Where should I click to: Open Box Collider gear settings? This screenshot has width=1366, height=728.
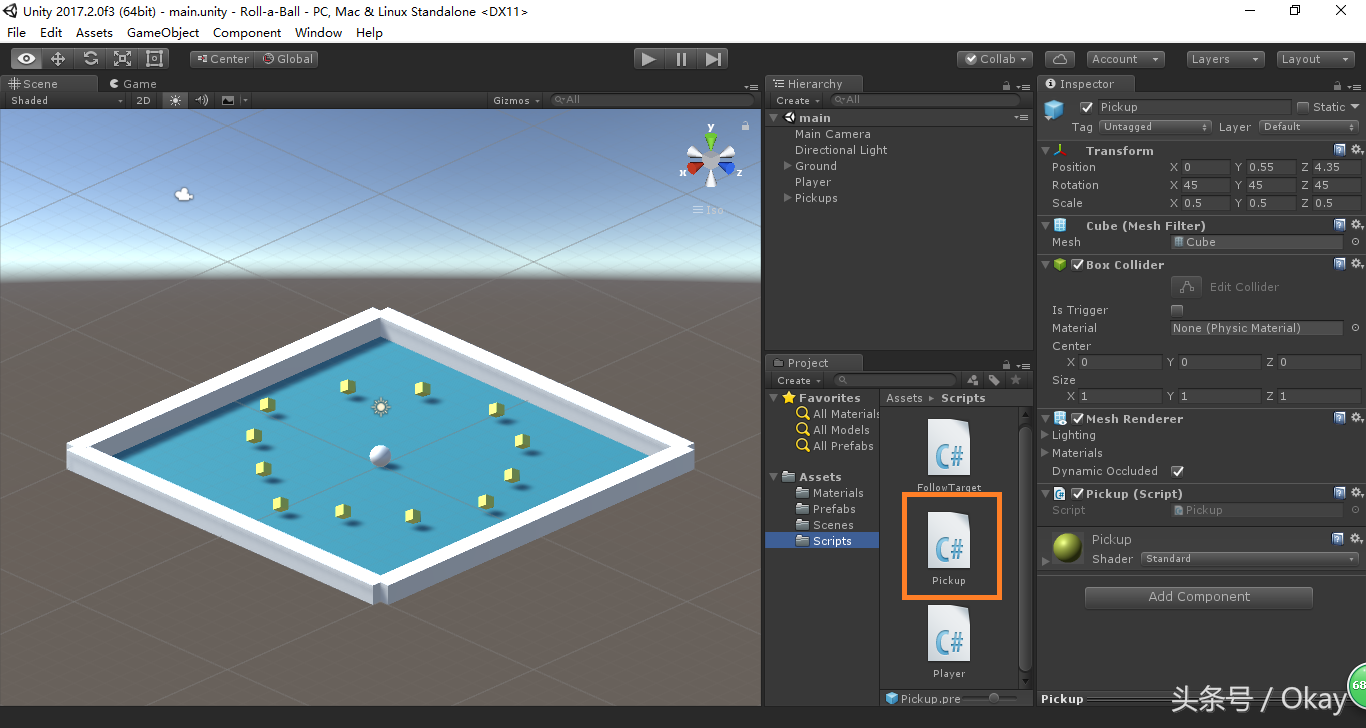point(1356,264)
